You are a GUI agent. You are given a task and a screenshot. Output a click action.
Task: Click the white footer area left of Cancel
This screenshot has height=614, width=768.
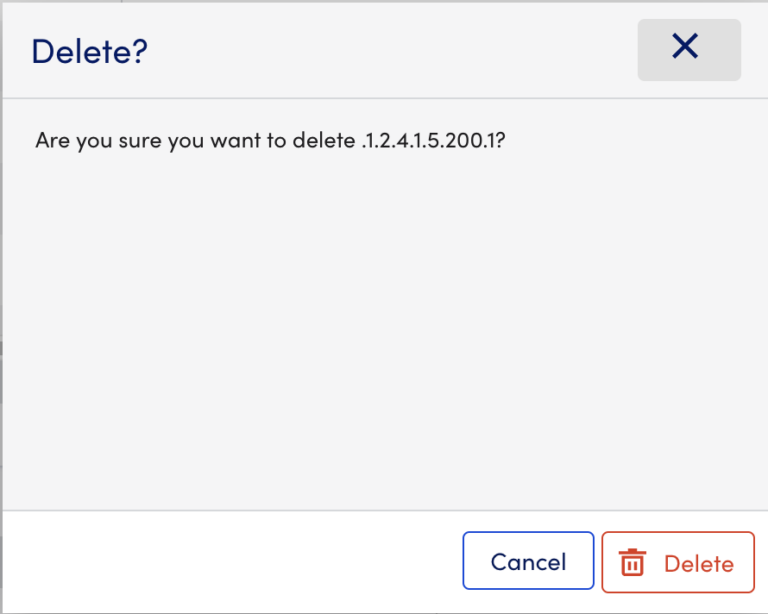[230, 561]
